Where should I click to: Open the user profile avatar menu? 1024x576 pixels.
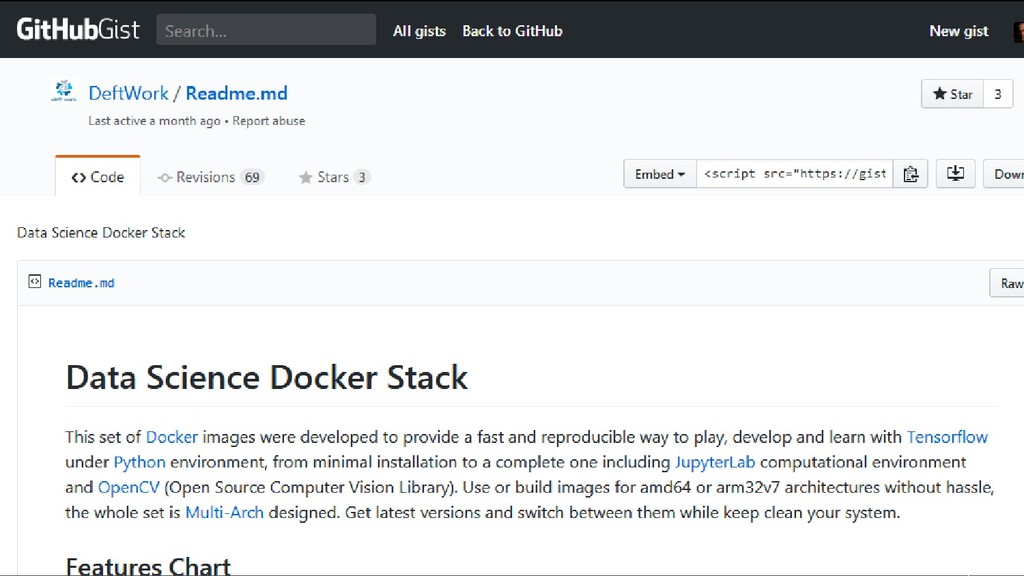pyautogui.click(x=1018, y=31)
